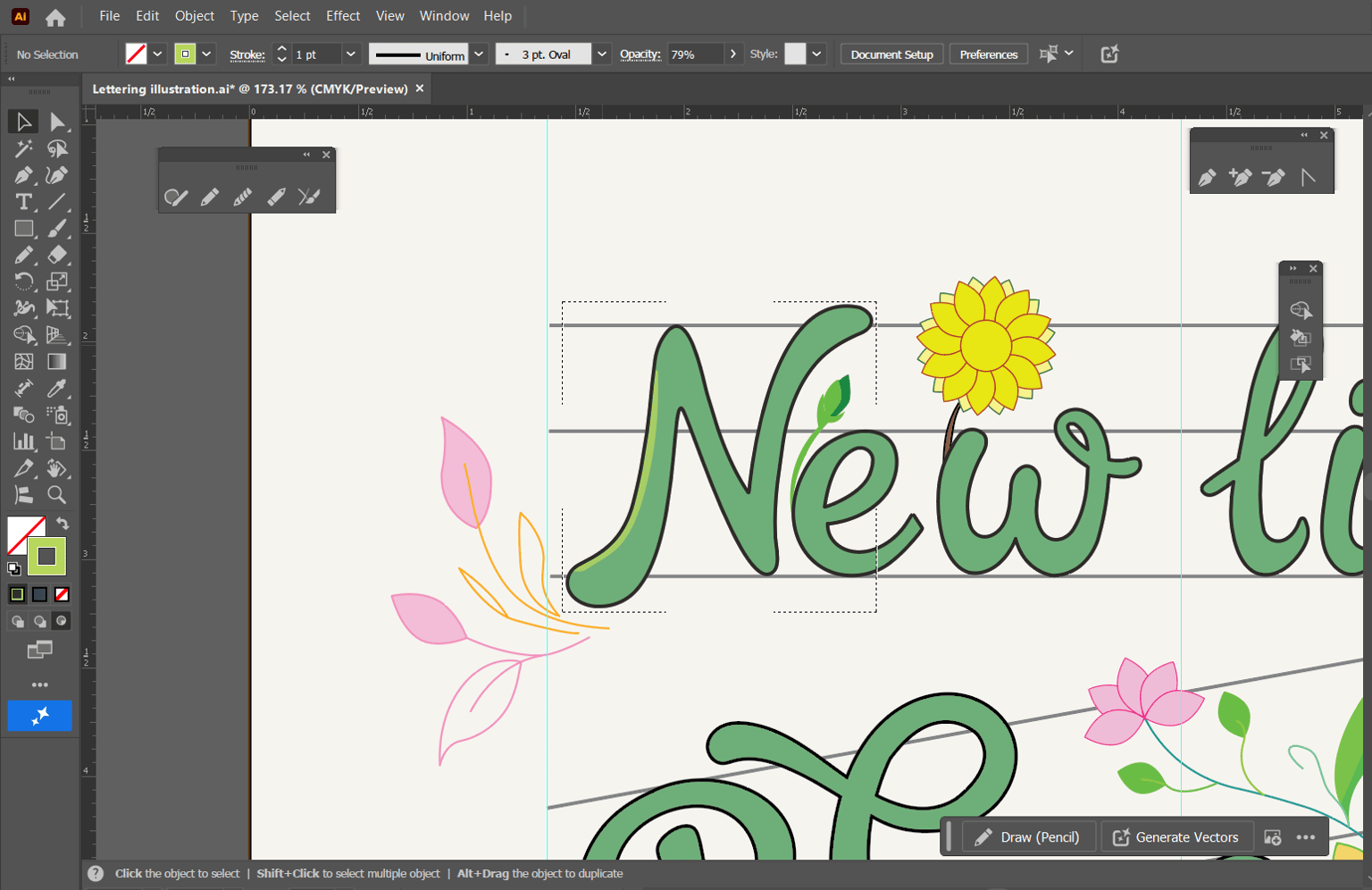Select the Artboard tool
This screenshot has height=890, width=1372.
click(58, 441)
